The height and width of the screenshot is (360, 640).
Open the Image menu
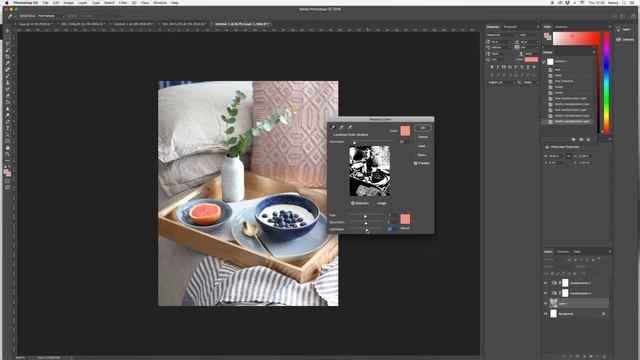[69, 3]
